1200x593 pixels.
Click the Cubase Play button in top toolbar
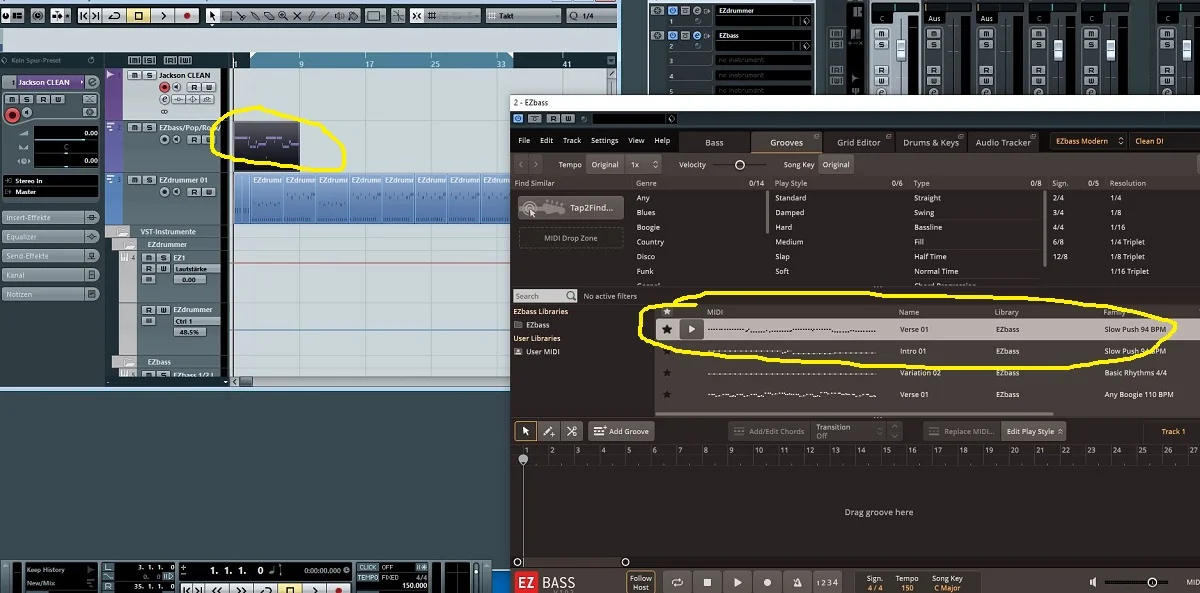click(163, 16)
